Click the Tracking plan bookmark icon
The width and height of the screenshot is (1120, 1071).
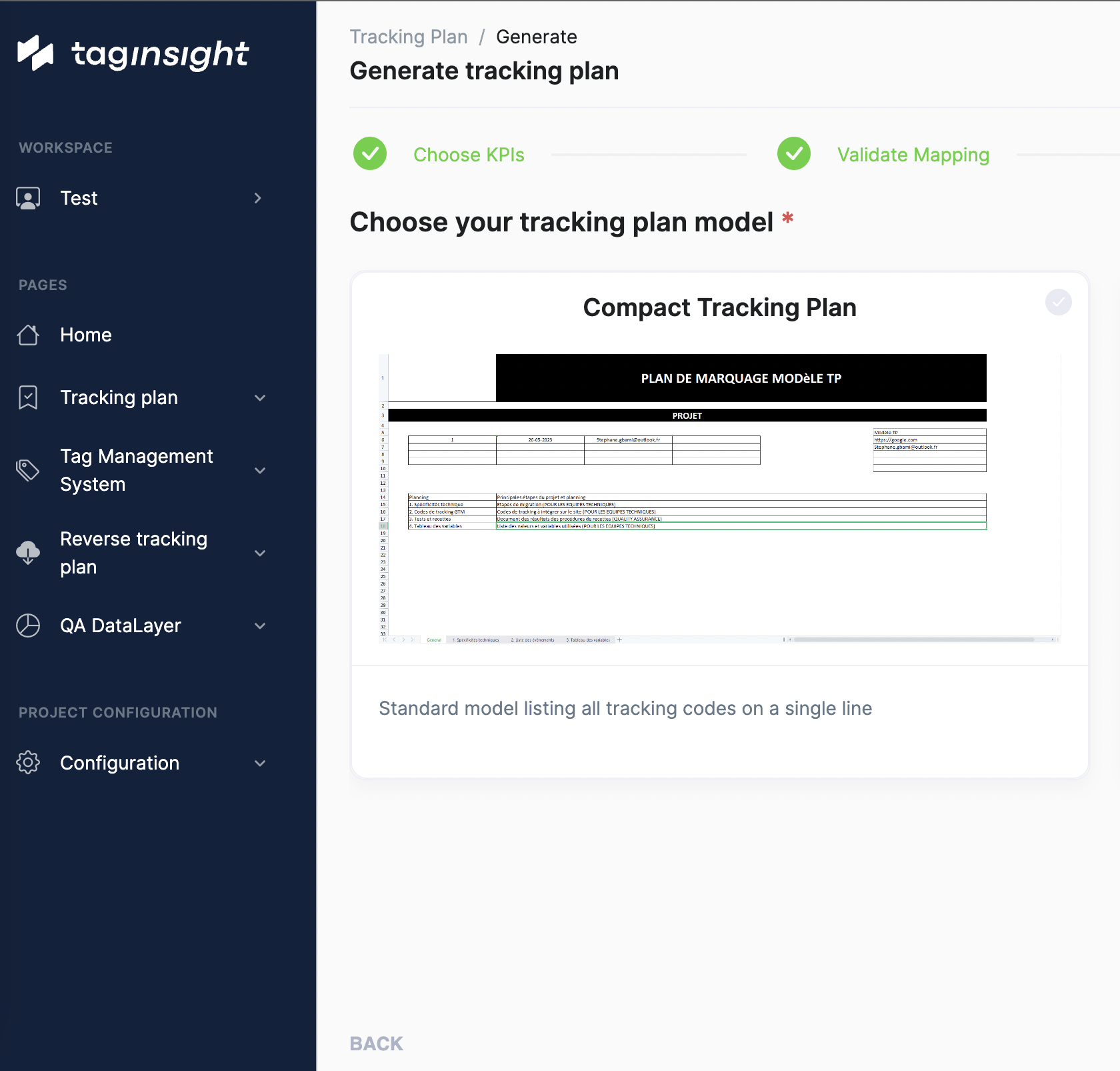[28, 397]
